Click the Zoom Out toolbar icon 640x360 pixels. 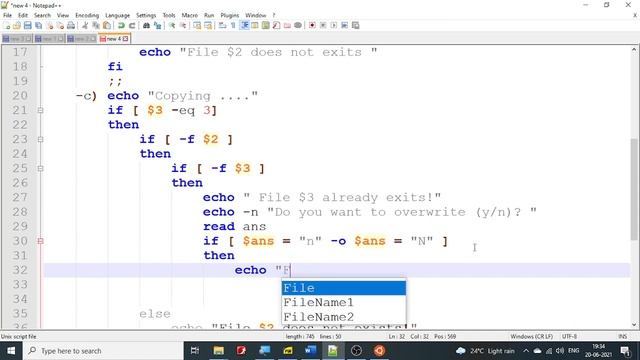click(183, 25)
